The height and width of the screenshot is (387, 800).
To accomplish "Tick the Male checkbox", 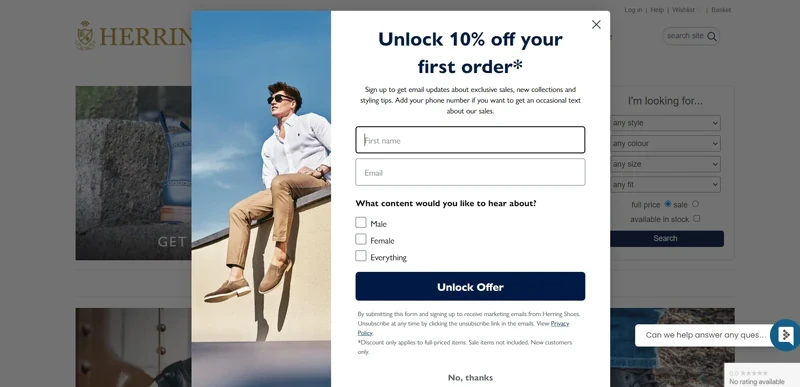I will pos(361,222).
